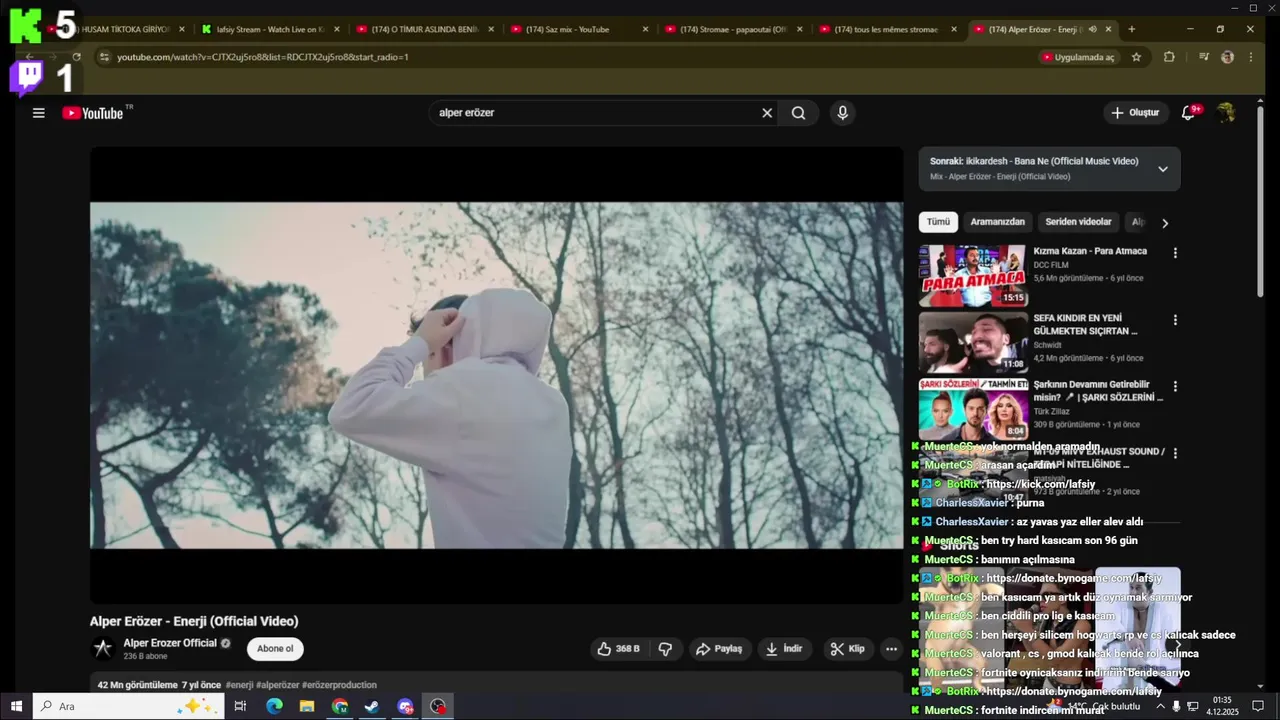Open browser extensions puzzle icon
This screenshot has width=1280, height=720.
pyautogui.click(x=1169, y=58)
